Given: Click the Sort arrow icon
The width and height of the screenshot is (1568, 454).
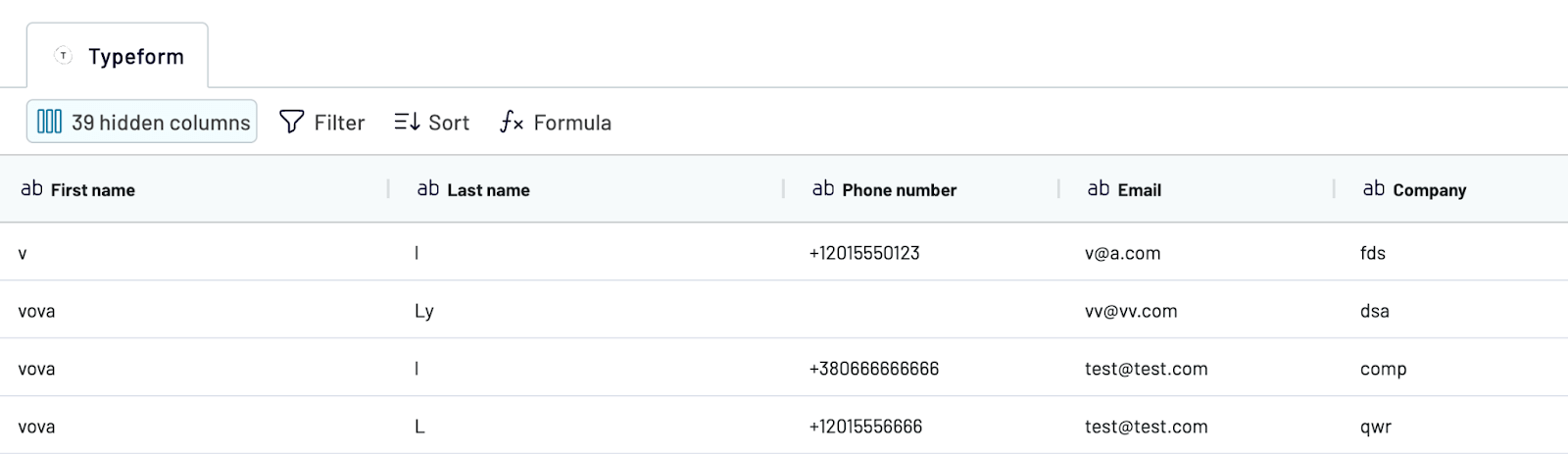Looking at the screenshot, I should (407, 122).
